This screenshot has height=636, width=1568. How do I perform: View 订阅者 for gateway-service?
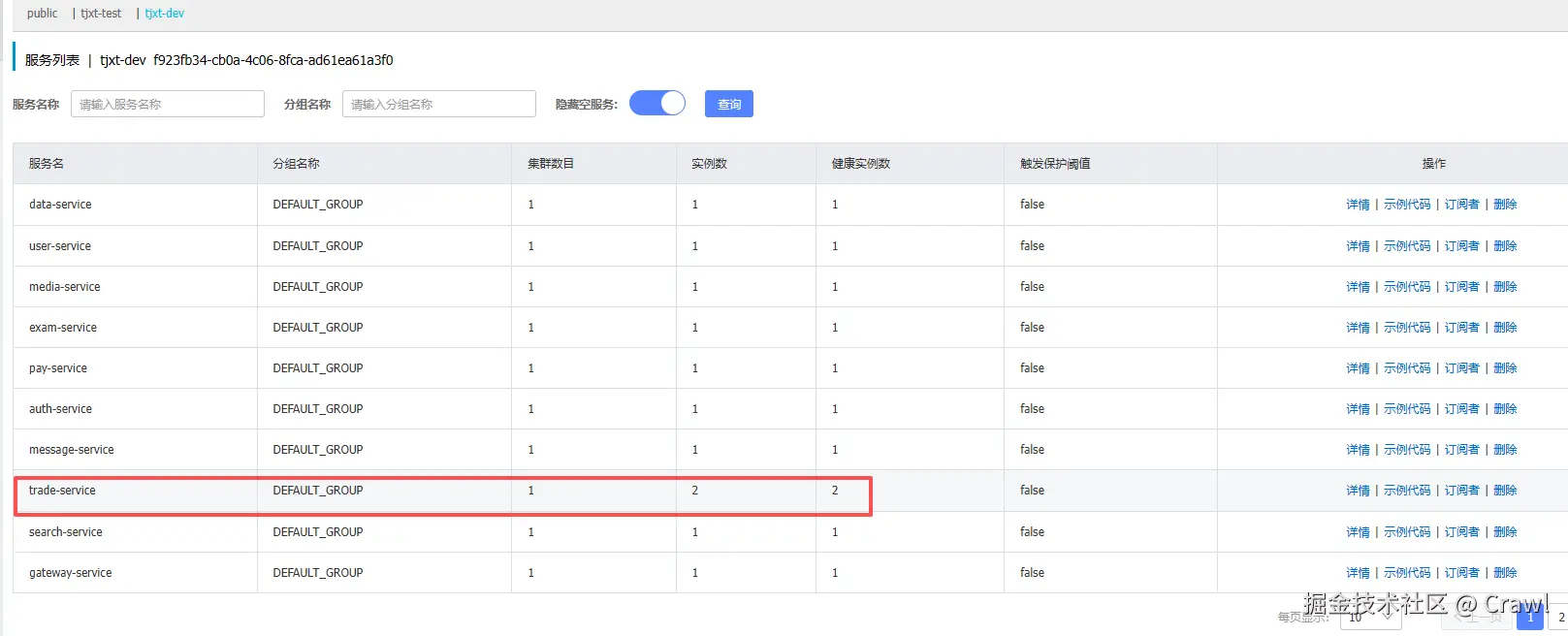(1462, 573)
